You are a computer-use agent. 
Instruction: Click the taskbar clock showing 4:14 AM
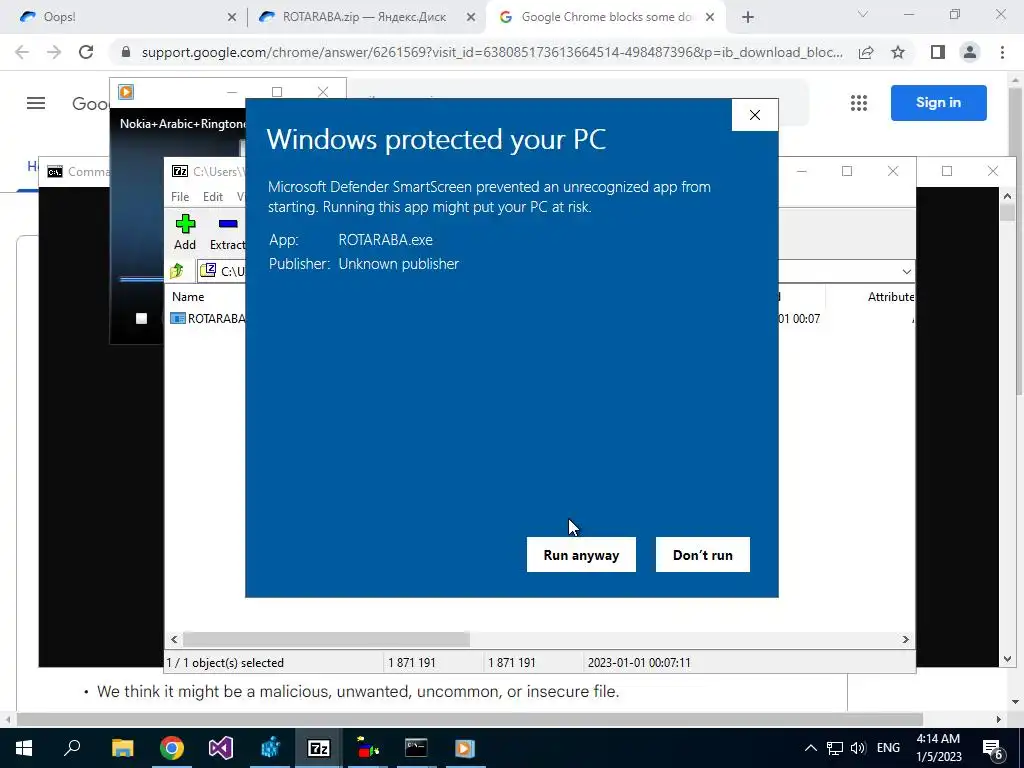pyautogui.click(x=938, y=748)
